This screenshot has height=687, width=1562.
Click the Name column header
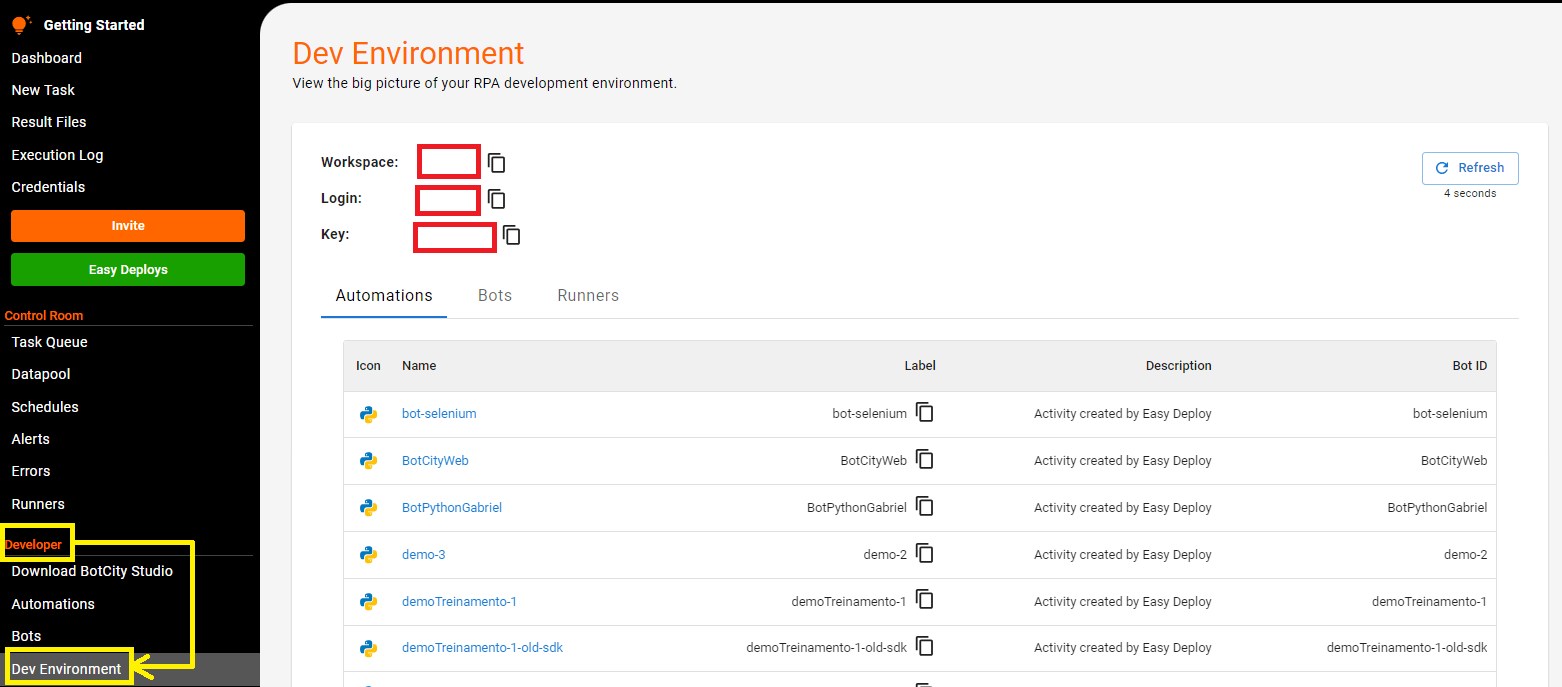pyautogui.click(x=419, y=366)
